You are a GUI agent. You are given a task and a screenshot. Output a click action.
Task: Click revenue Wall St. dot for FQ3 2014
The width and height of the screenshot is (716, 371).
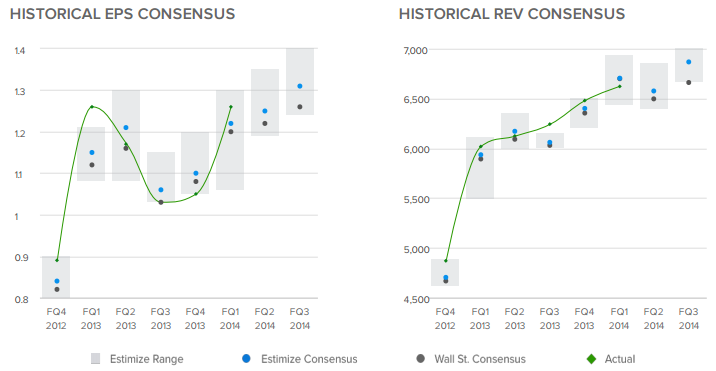(x=689, y=83)
